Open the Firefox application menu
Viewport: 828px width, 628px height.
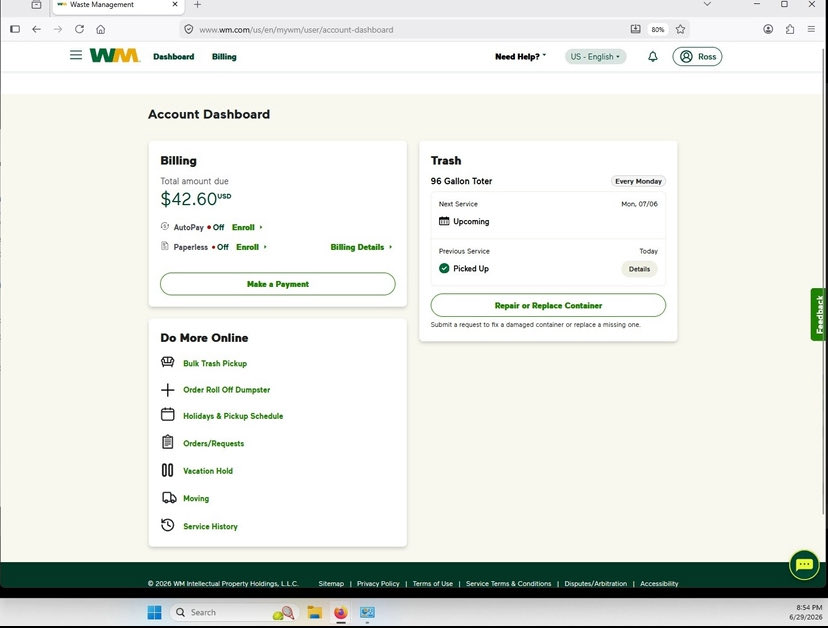811,29
